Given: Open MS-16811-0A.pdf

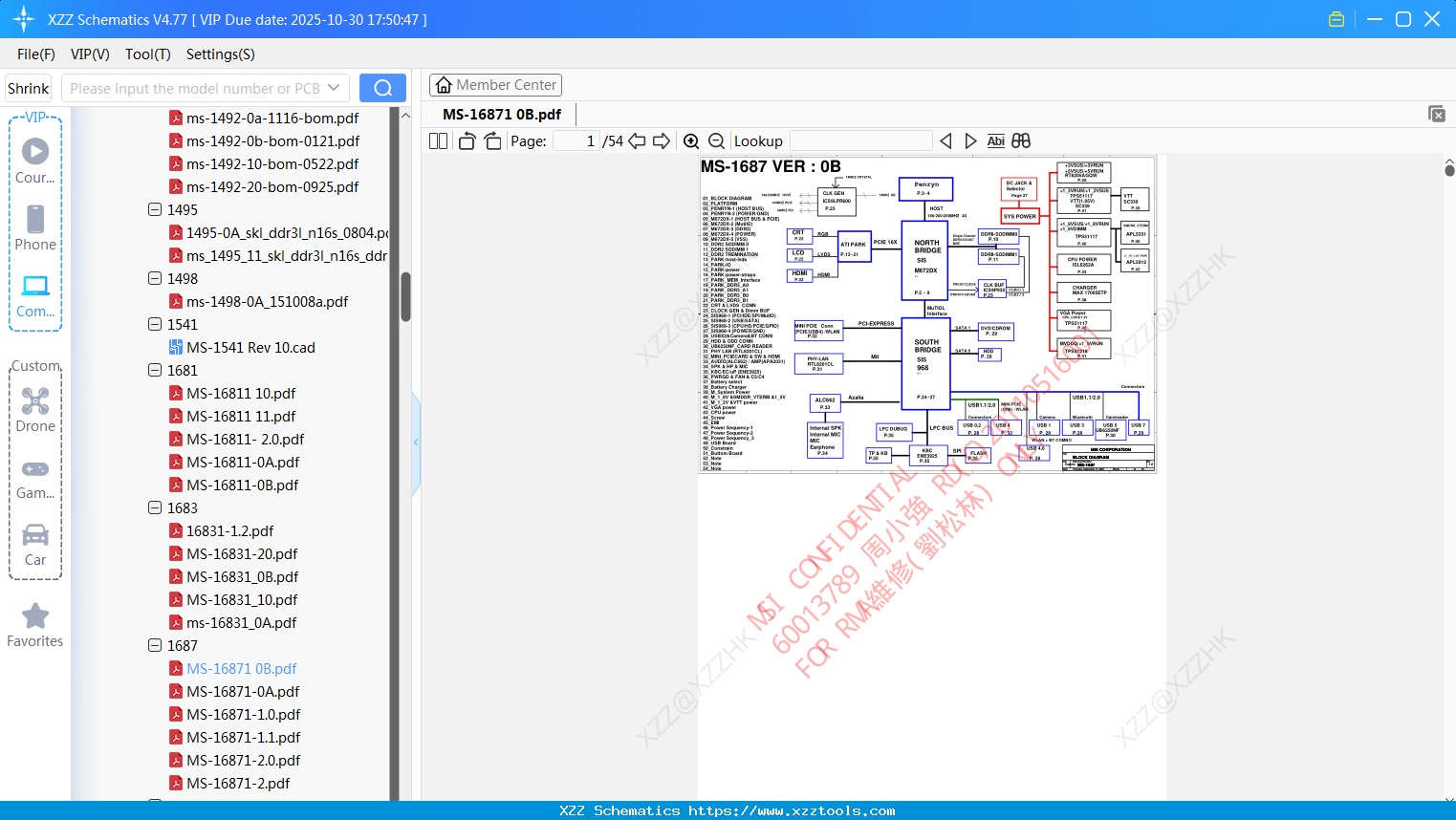Looking at the screenshot, I should (x=243, y=462).
